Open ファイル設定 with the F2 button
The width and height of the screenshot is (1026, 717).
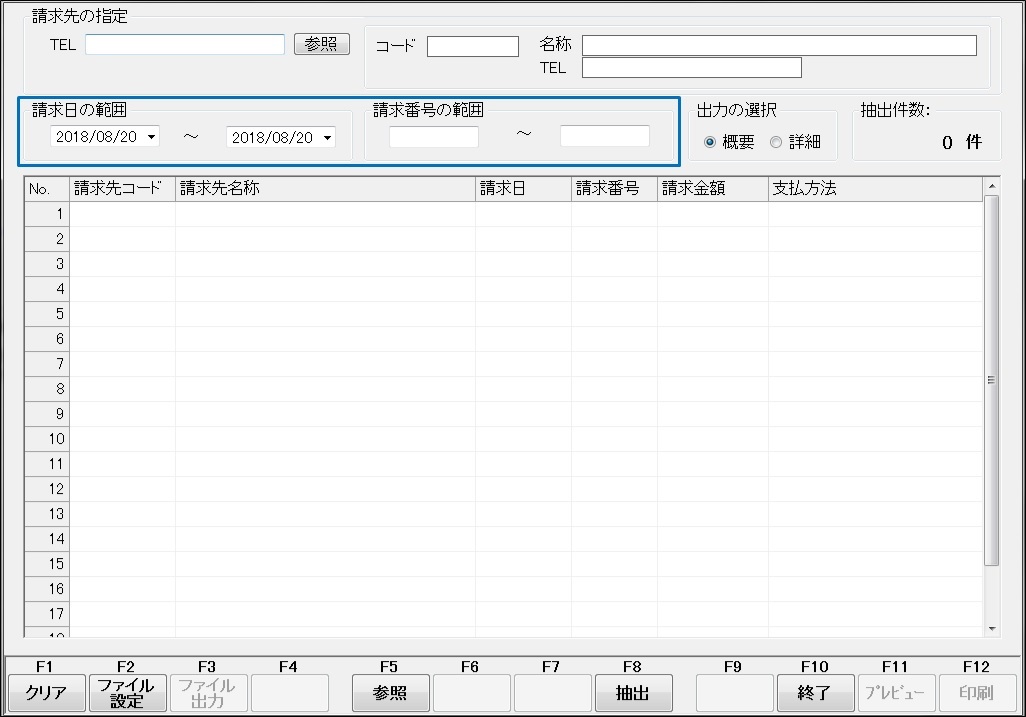click(127, 693)
